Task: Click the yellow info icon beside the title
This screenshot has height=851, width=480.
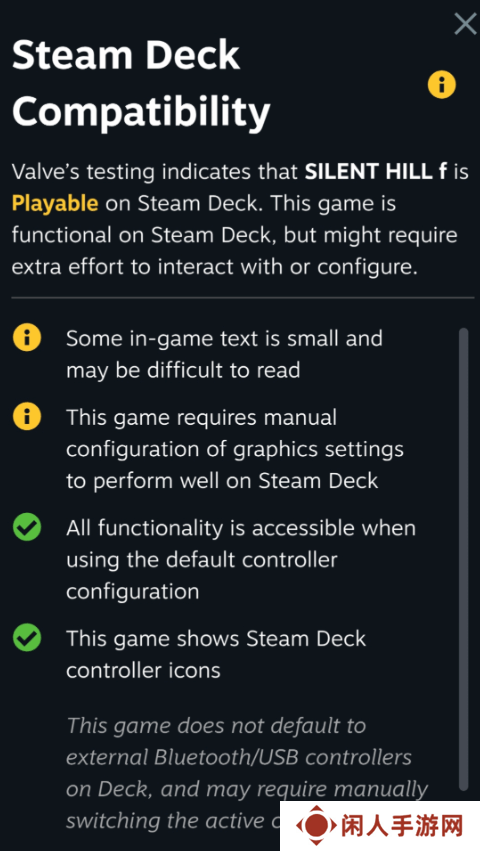Action: (x=441, y=85)
